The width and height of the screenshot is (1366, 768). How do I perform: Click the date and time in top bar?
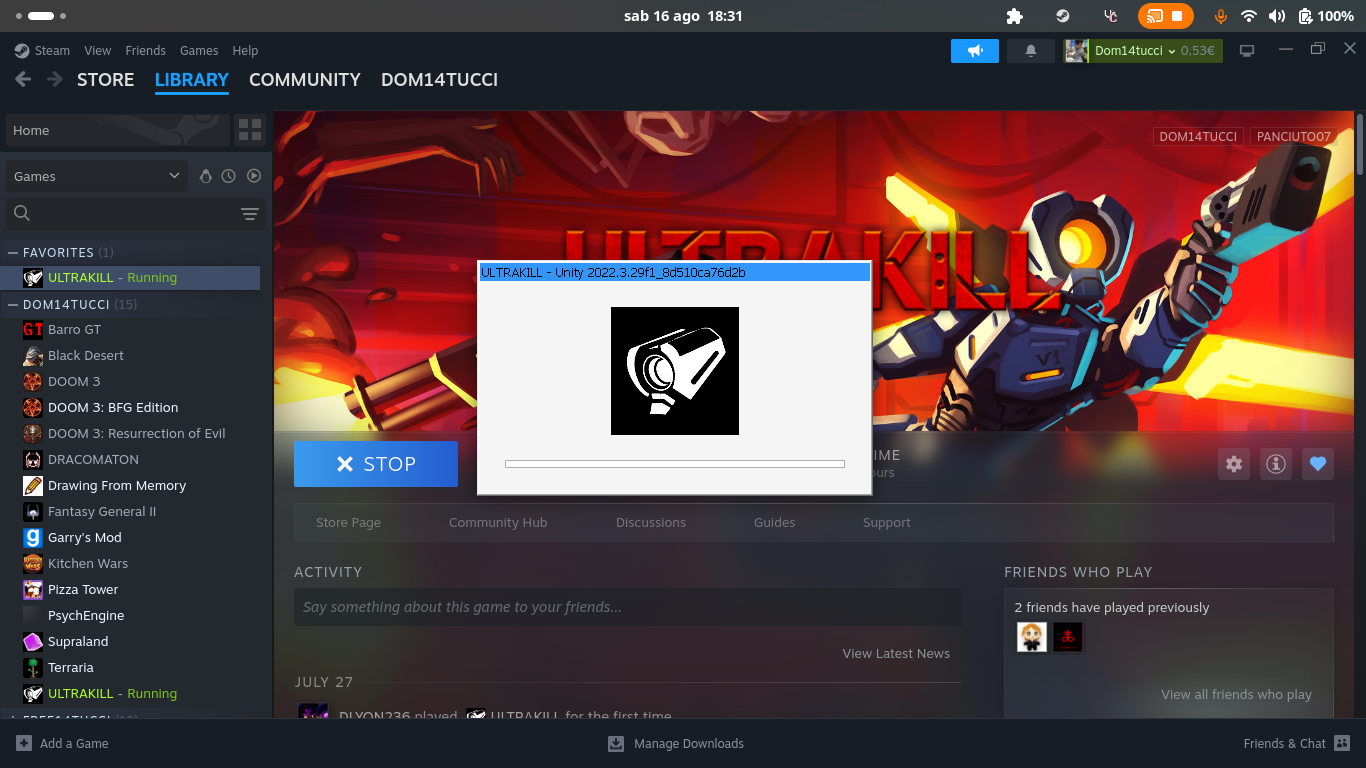(683, 16)
